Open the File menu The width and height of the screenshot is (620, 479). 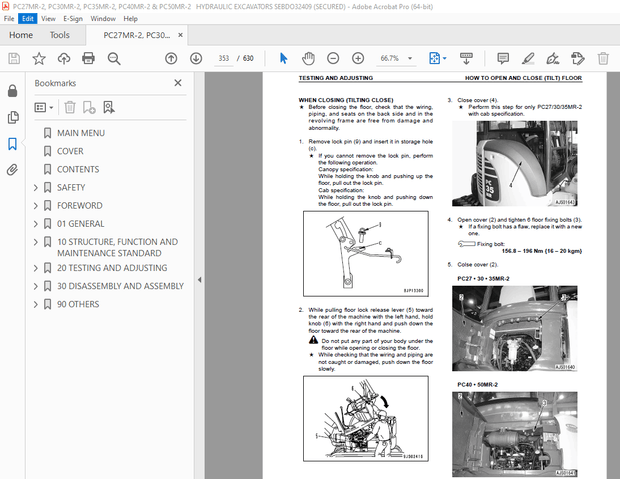pos(9,19)
